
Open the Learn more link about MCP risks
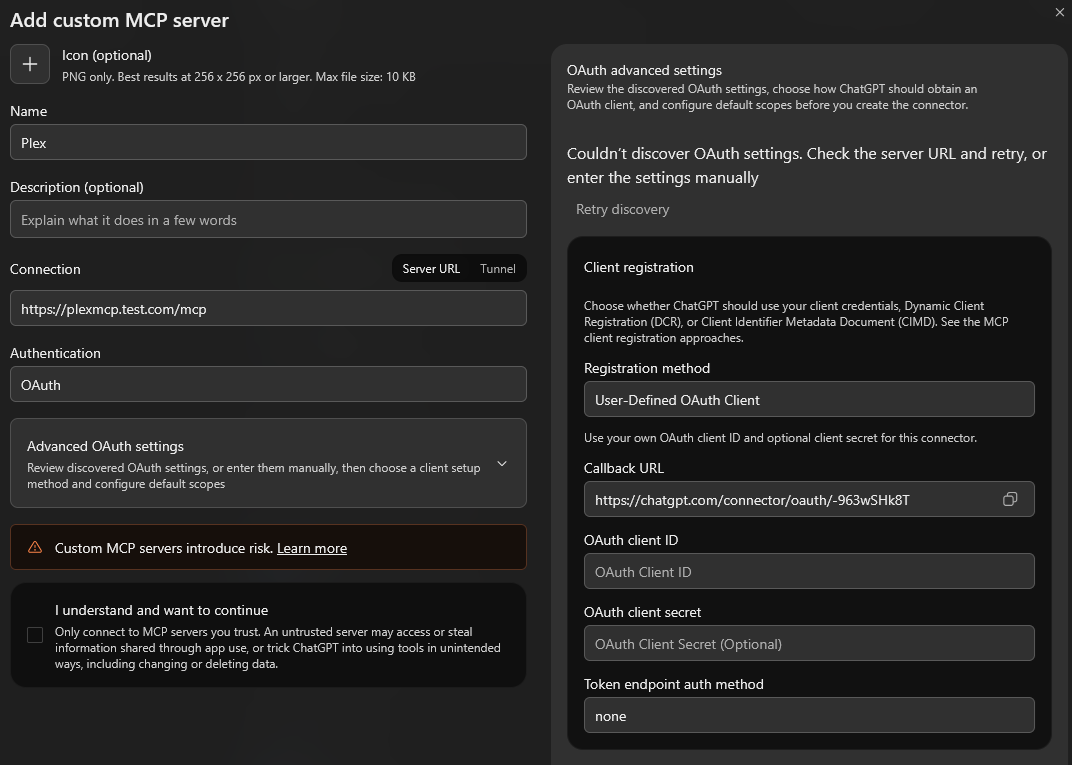point(312,548)
